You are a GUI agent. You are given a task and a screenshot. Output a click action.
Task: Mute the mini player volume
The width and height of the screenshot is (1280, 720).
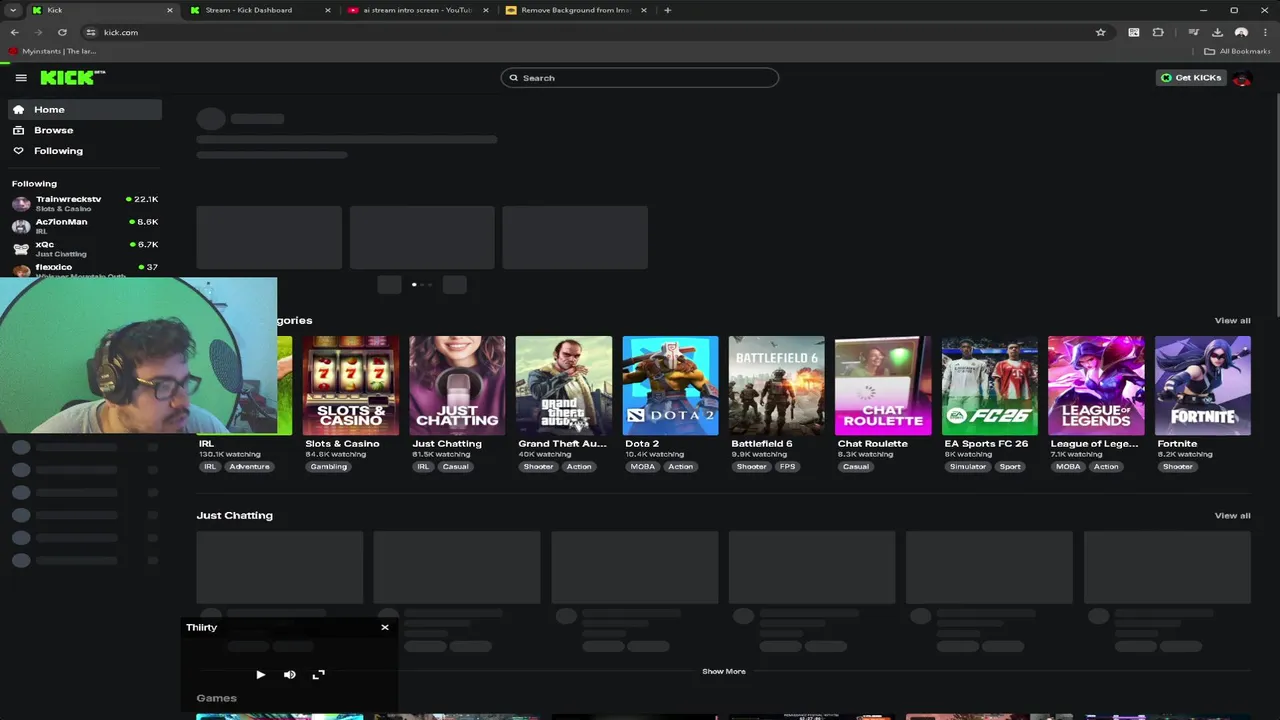[289, 675]
